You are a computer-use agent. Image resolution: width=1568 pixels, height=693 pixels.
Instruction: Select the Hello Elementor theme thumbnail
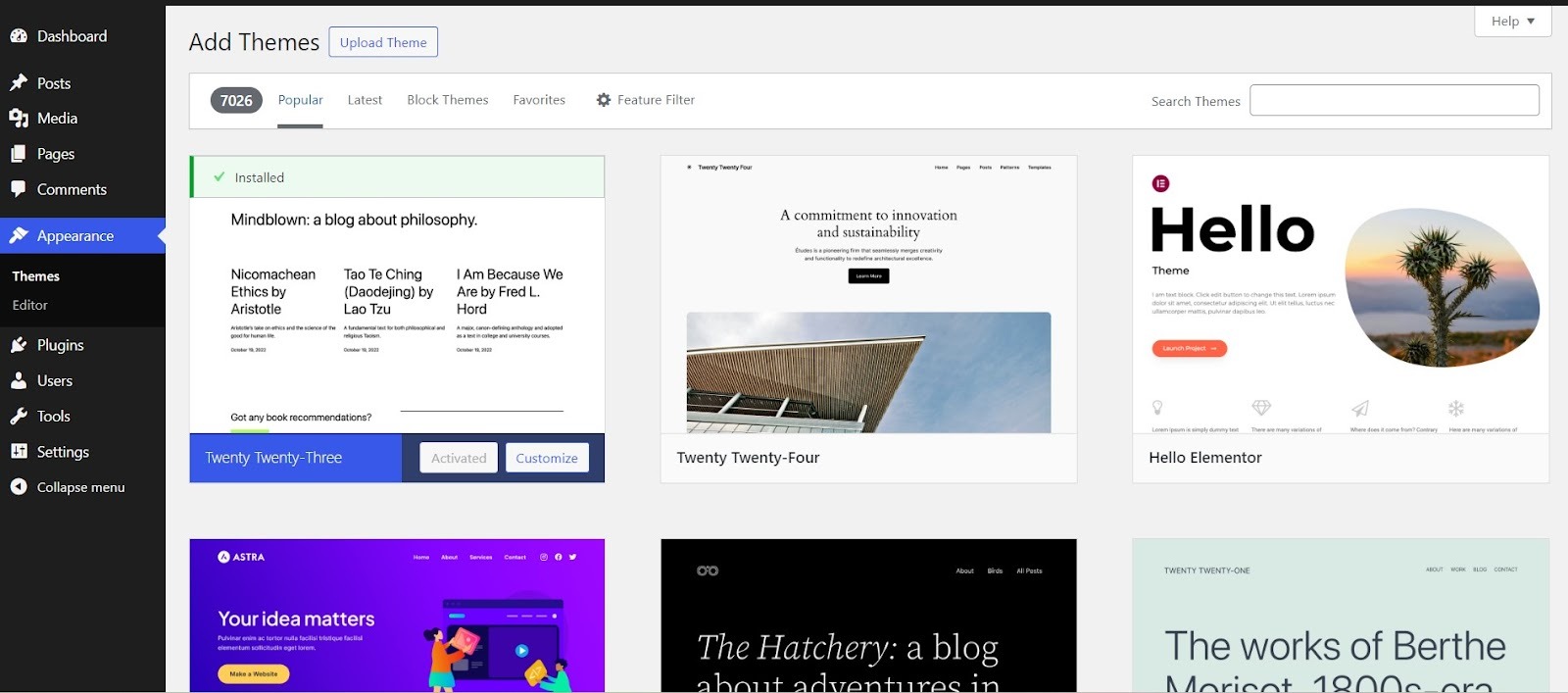[x=1340, y=294]
